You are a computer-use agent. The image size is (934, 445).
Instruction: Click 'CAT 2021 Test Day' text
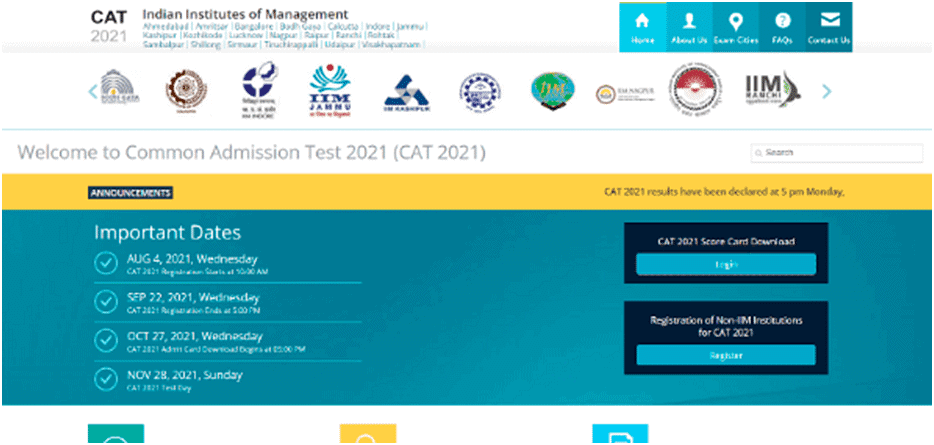tap(159, 388)
